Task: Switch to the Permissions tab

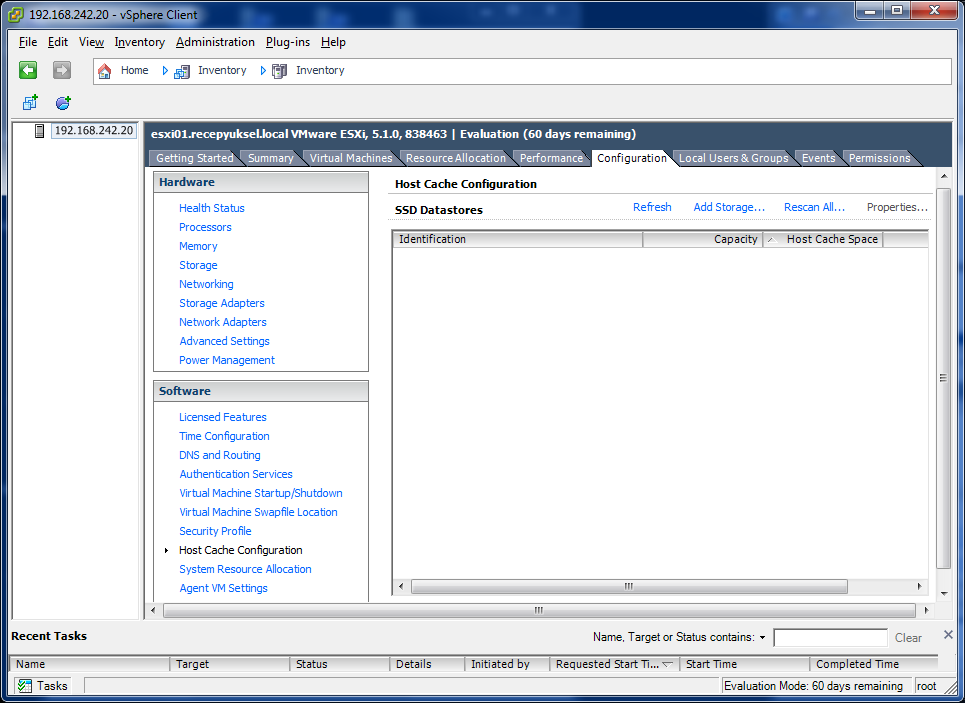Action: [879, 158]
